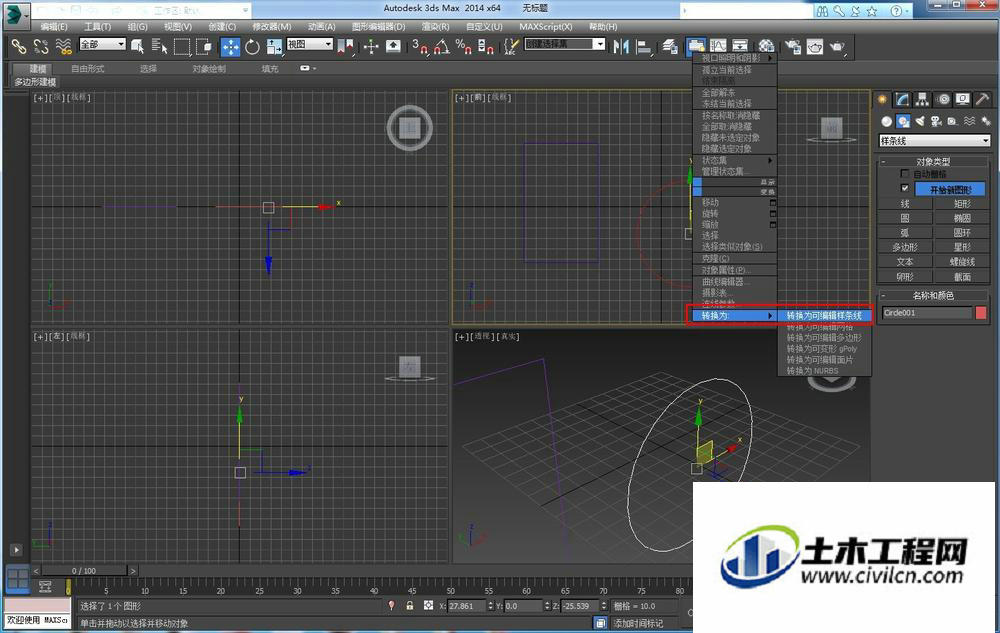Open the Render Setup teapot icon
This screenshot has width=1000, height=633.
(793, 47)
